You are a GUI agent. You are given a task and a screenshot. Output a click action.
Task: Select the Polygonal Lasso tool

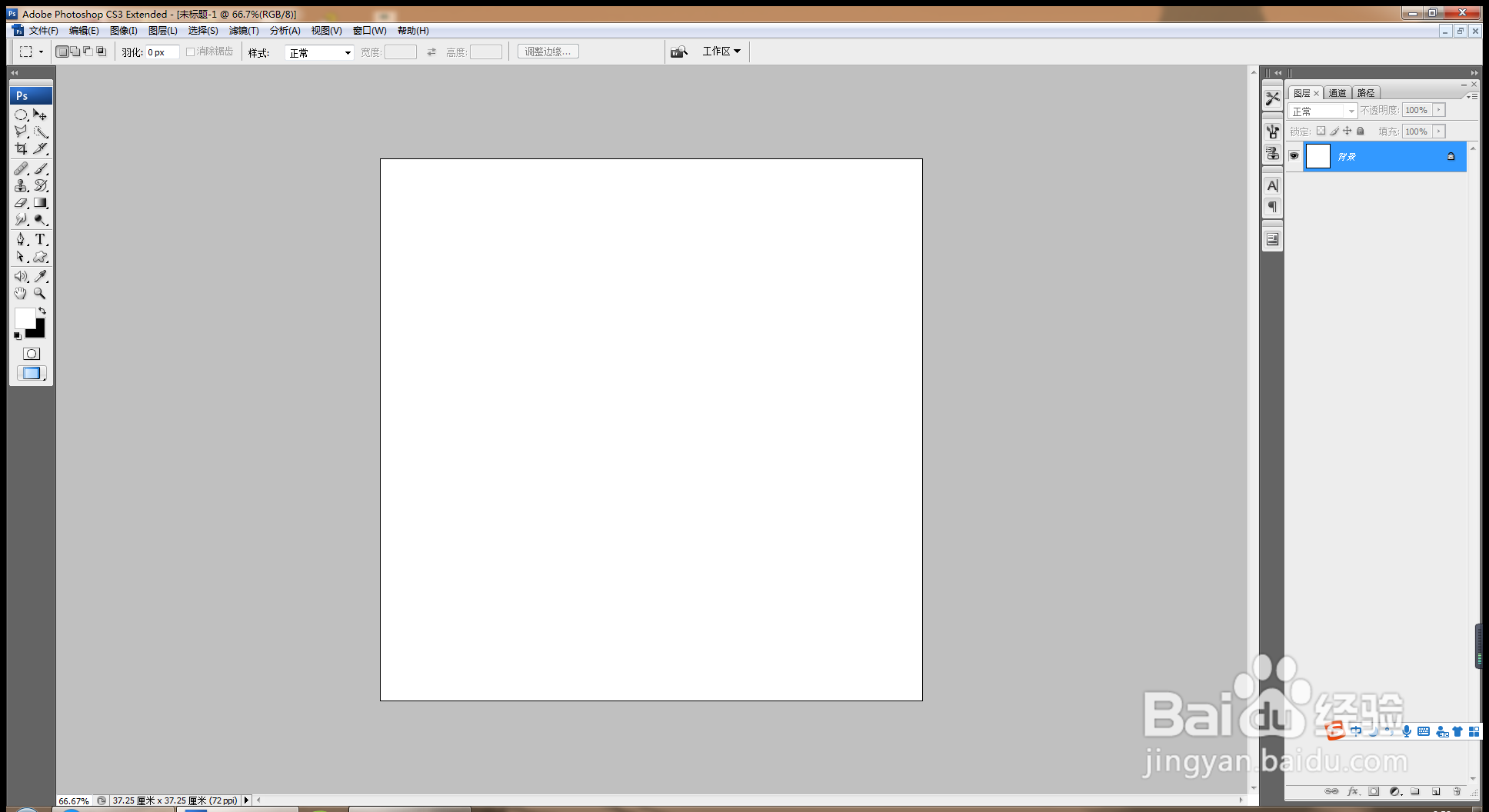[22, 131]
